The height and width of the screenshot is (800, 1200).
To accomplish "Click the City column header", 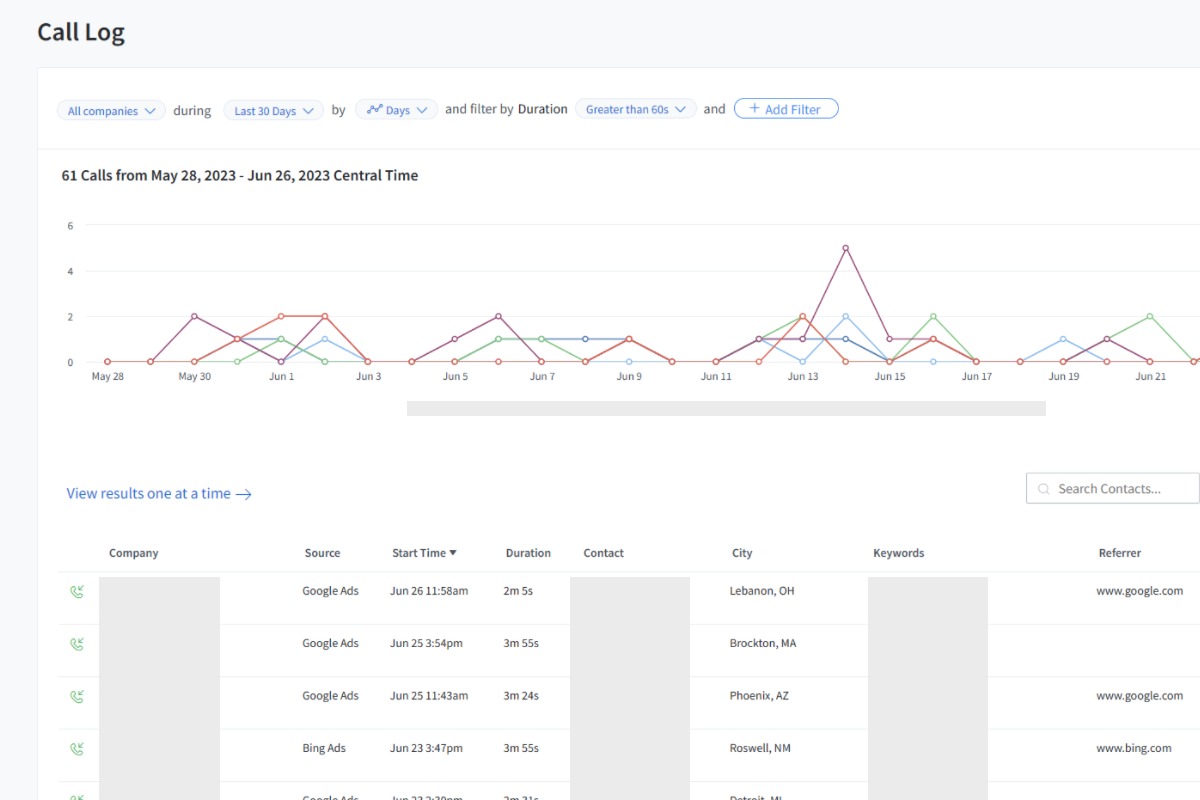I will (742, 553).
